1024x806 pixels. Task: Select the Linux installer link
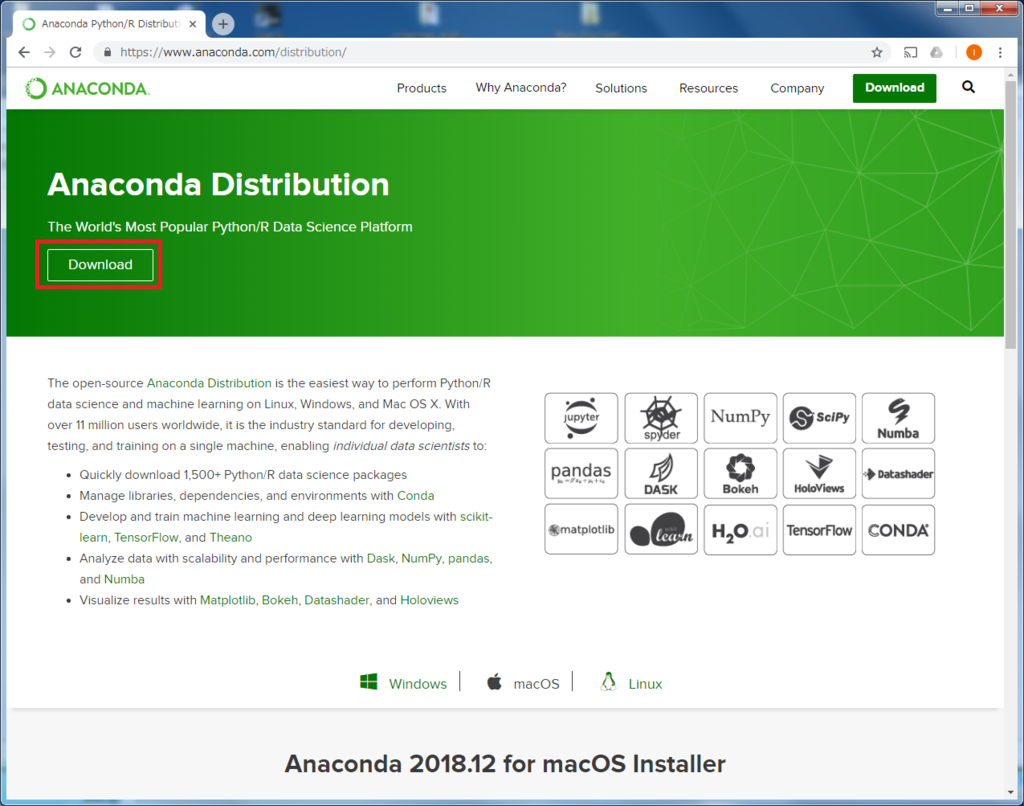pyautogui.click(x=632, y=683)
